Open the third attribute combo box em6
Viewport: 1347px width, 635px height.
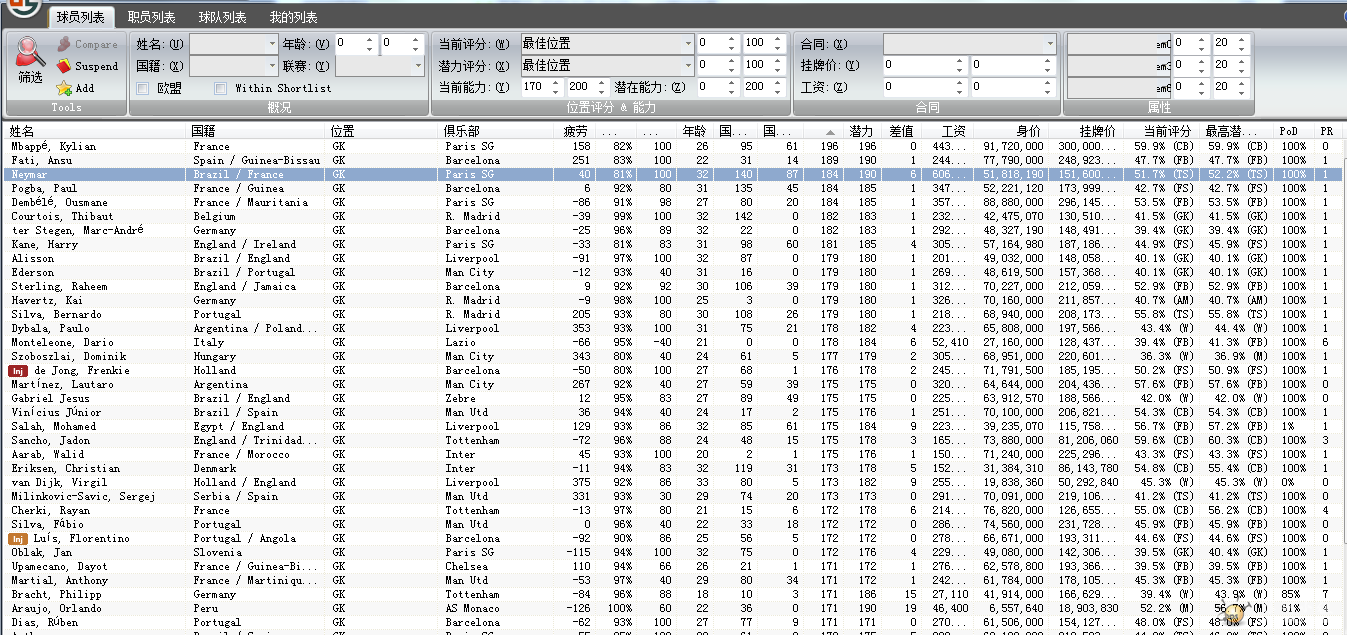pyautogui.click(x=1120, y=88)
